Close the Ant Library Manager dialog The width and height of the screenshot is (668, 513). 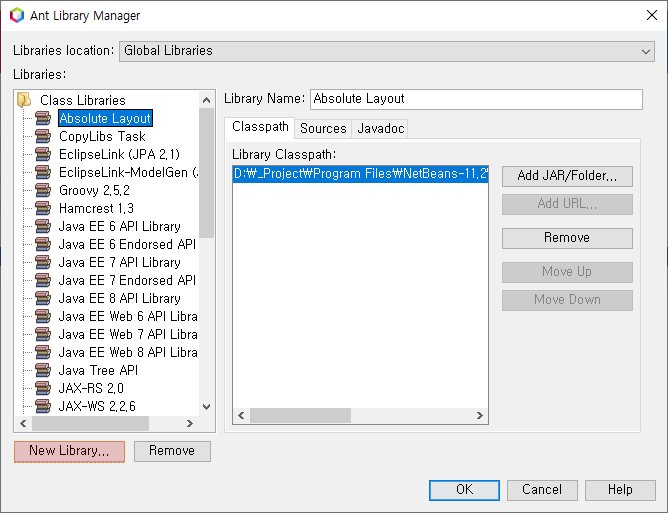coord(652,15)
